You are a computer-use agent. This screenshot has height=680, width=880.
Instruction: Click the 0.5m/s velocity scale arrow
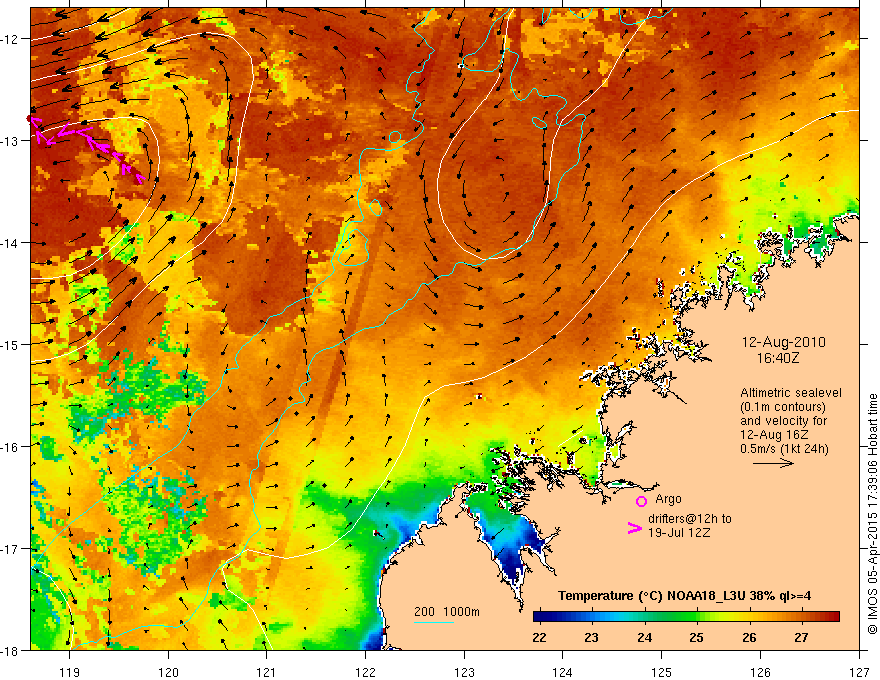773,463
